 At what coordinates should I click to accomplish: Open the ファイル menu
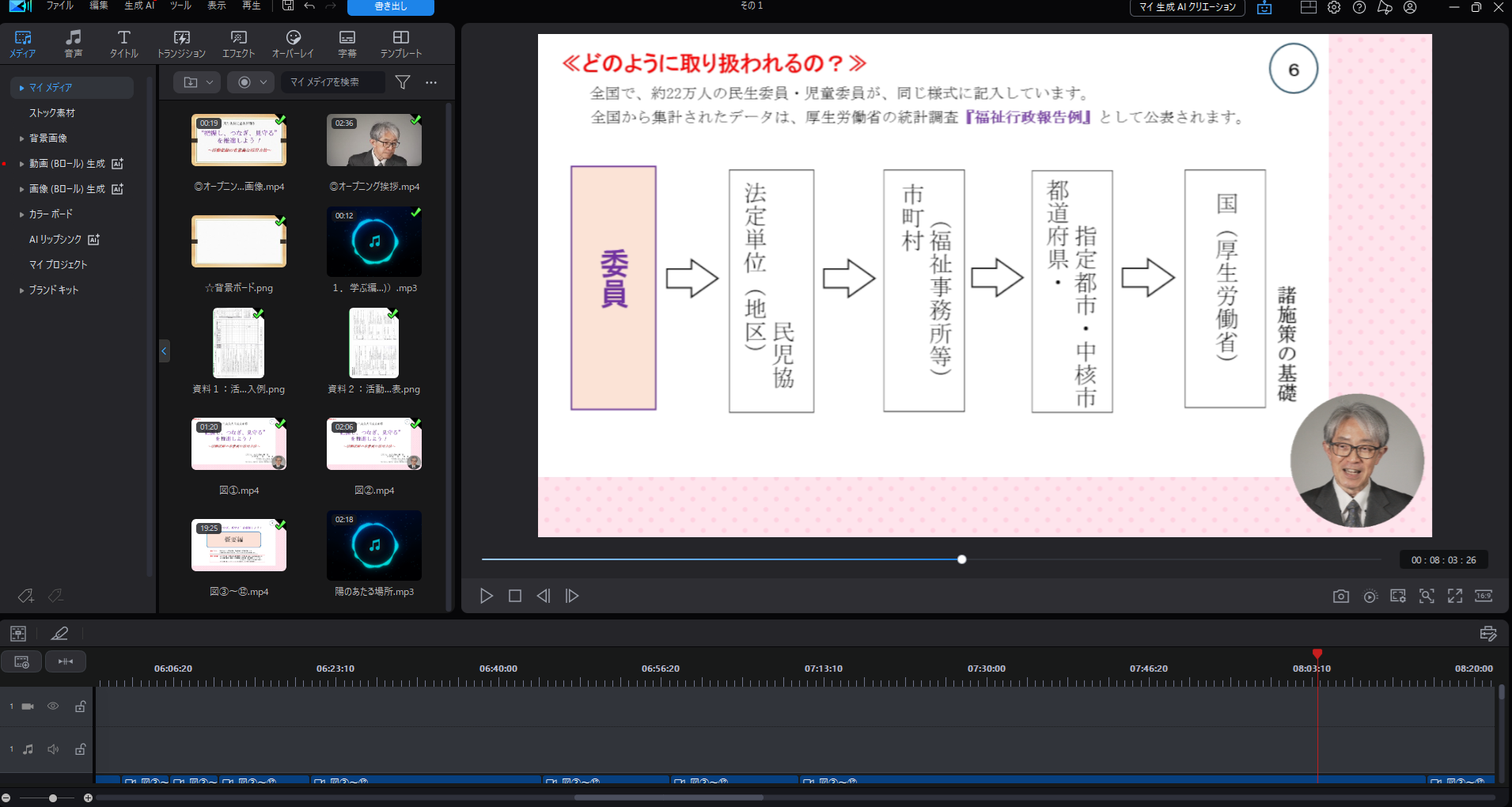click(59, 6)
